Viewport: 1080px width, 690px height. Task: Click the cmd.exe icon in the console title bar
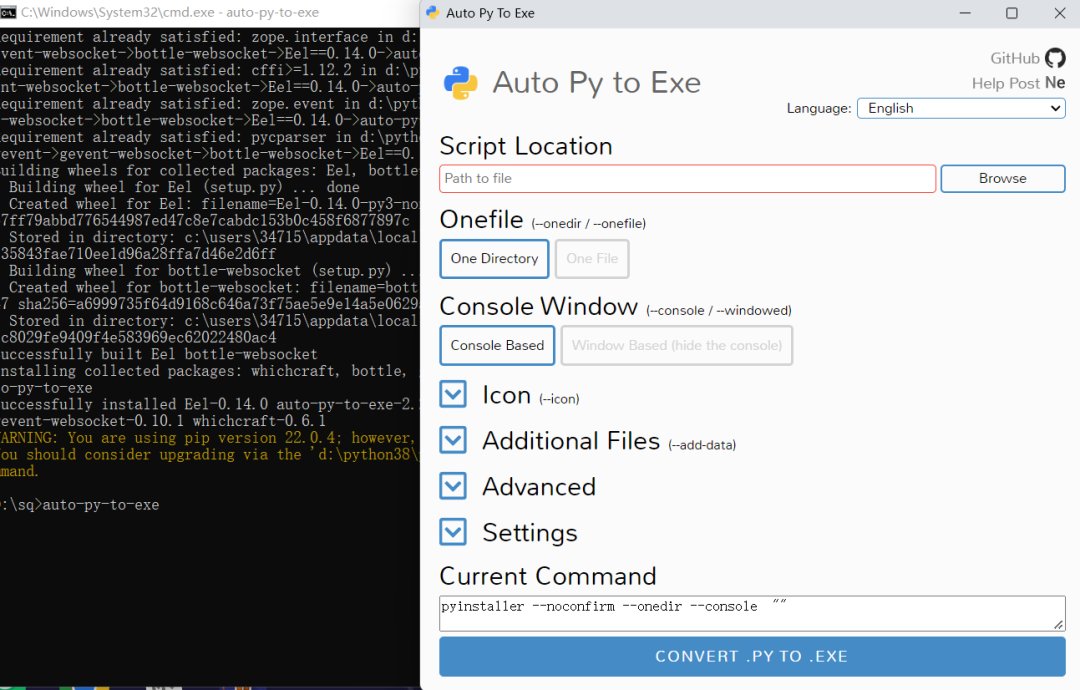coord(8,13)
